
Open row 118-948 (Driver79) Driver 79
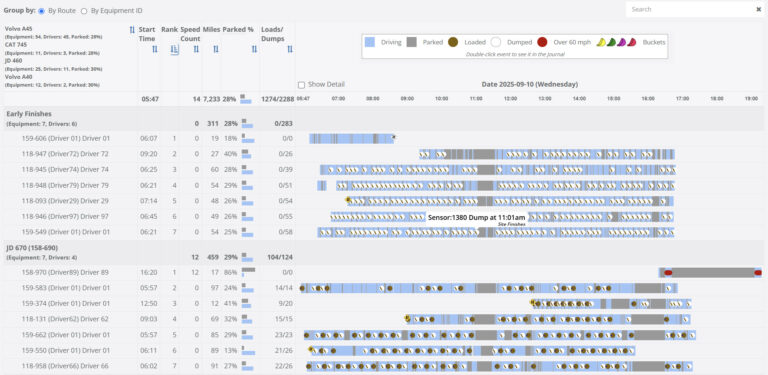click(x=65, y=186)
